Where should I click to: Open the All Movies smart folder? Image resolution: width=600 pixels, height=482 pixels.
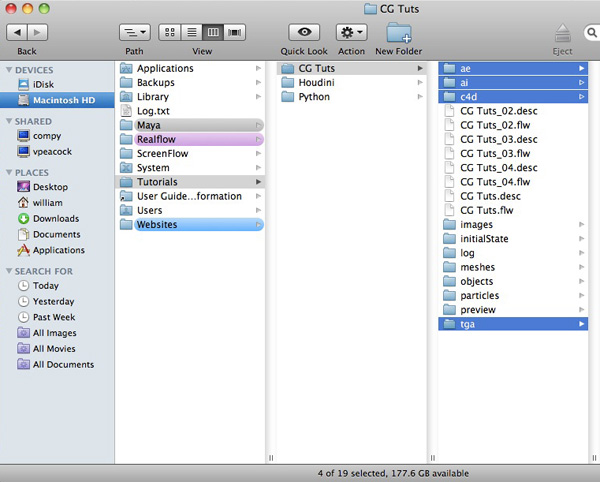(x=57, y=348)
